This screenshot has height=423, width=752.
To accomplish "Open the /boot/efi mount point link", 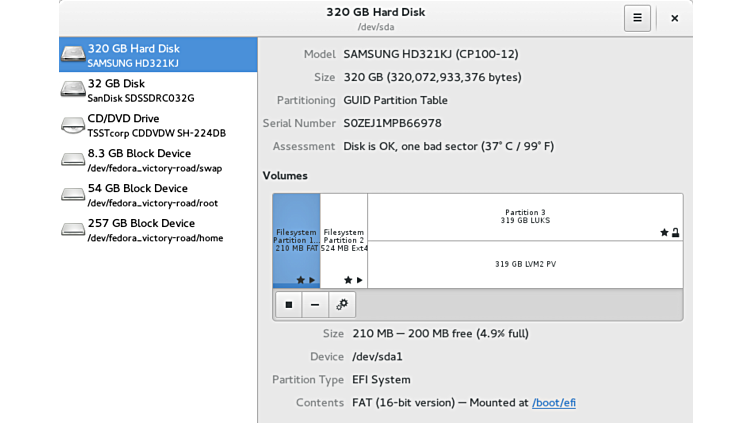I will pyautogui.click(x=553, y=403).
